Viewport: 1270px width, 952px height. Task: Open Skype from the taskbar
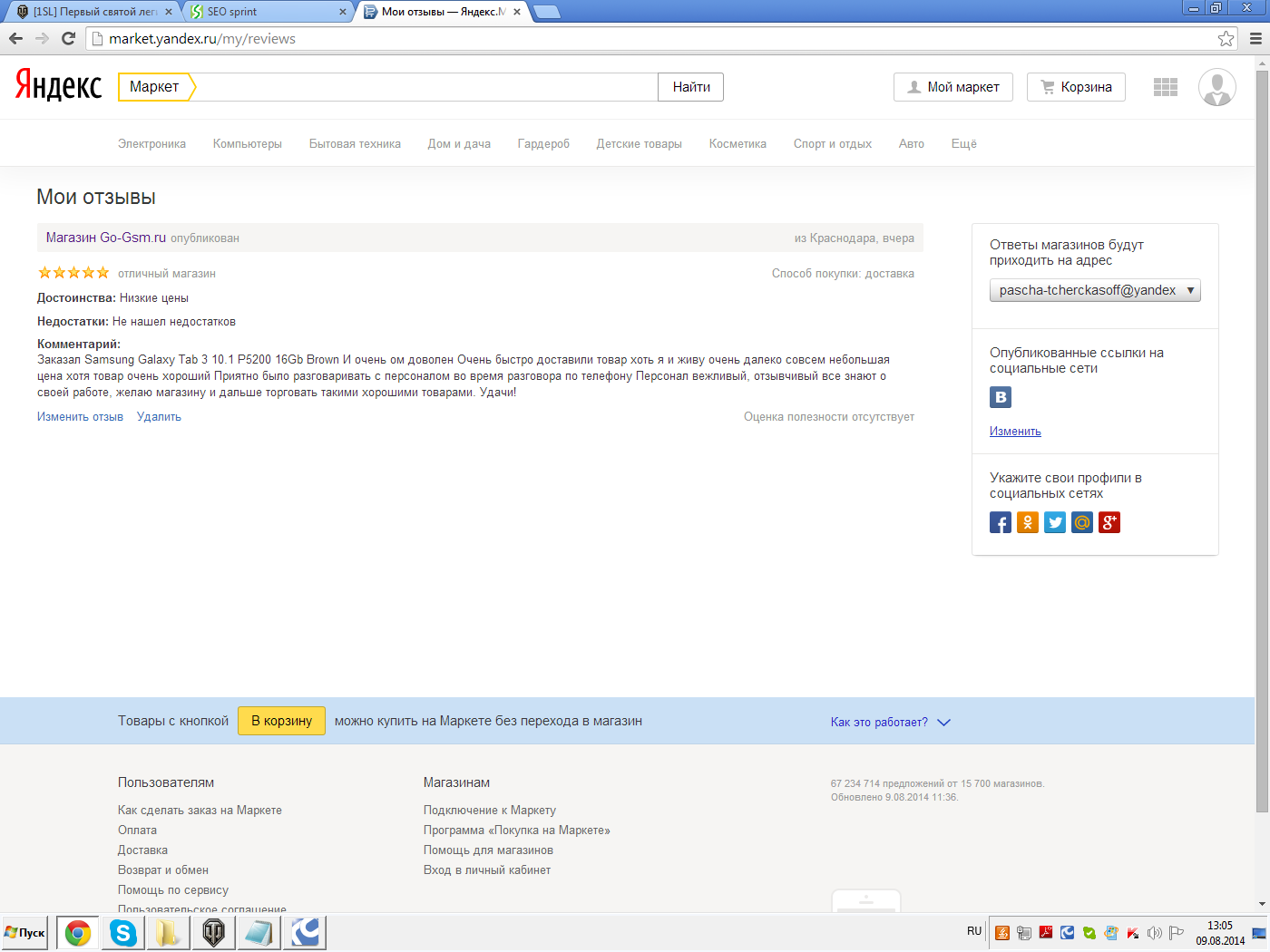[x=123, y=932]
